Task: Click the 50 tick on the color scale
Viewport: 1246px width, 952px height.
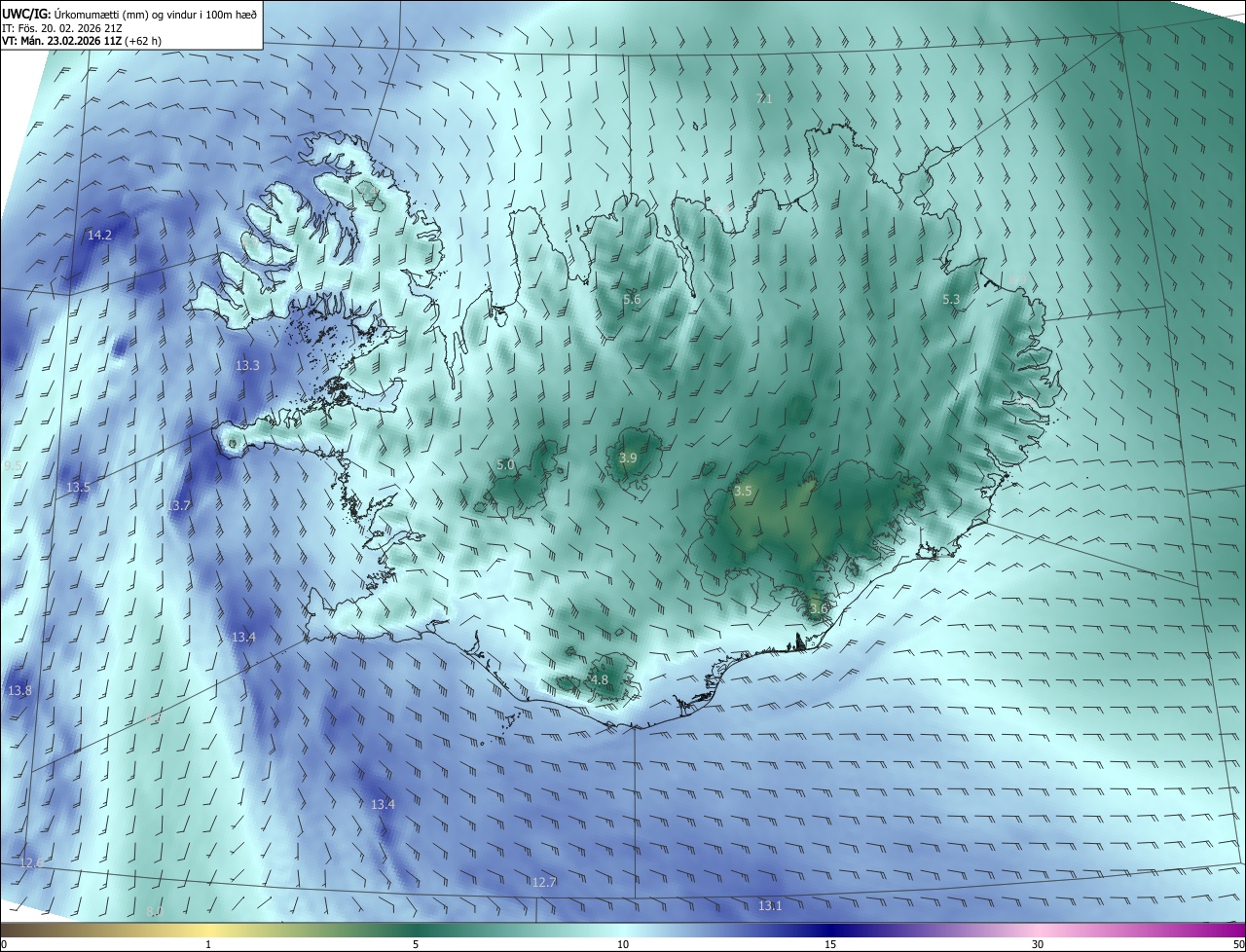Action: coord(1238,944)
